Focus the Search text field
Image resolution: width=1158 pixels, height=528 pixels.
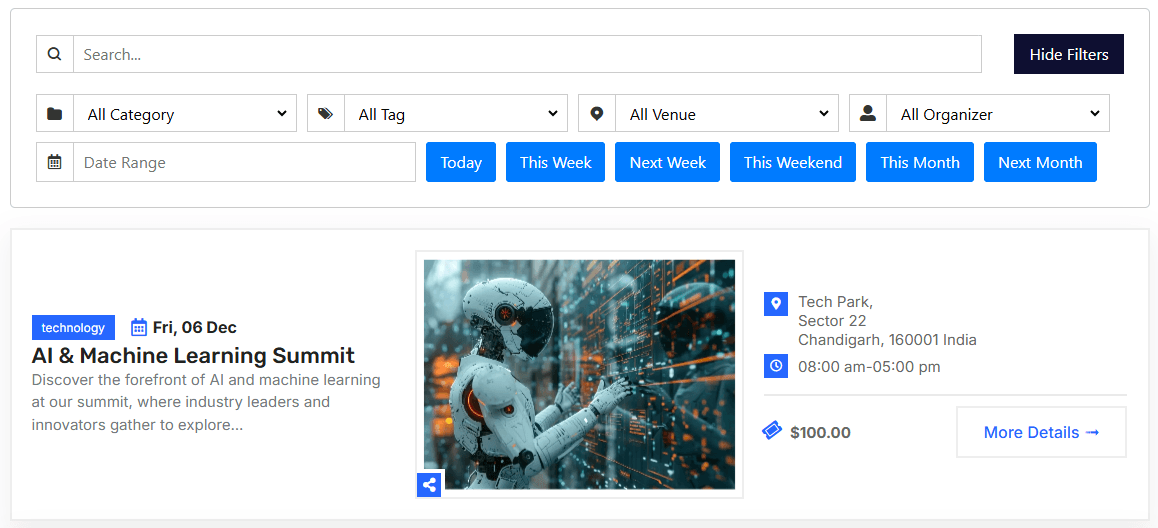coord(527,54)
